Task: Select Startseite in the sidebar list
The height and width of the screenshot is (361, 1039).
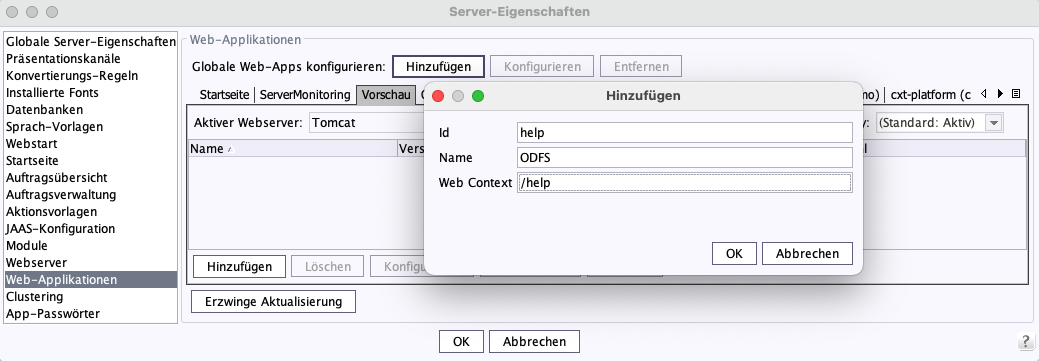Action: (91, 160)
